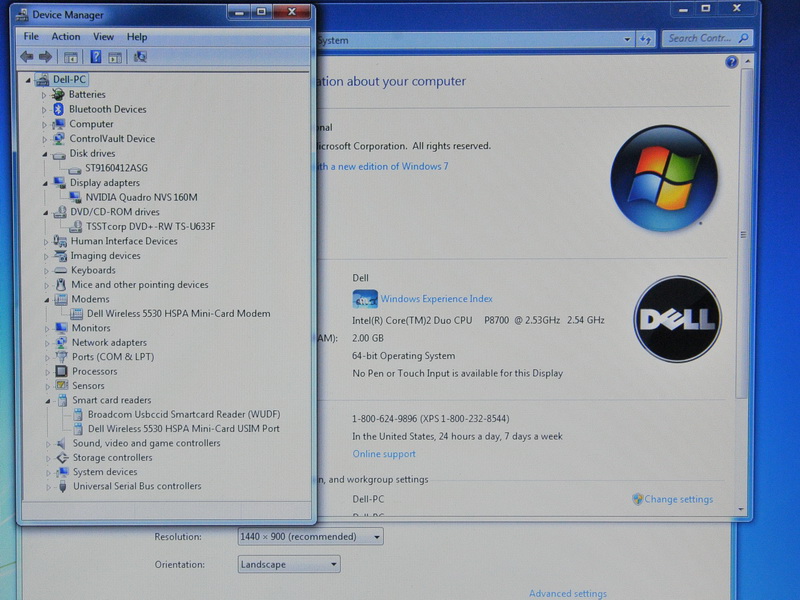Open Advanced settings link
Viewport: 800px width, 600px height.
(x=568, y=593)
